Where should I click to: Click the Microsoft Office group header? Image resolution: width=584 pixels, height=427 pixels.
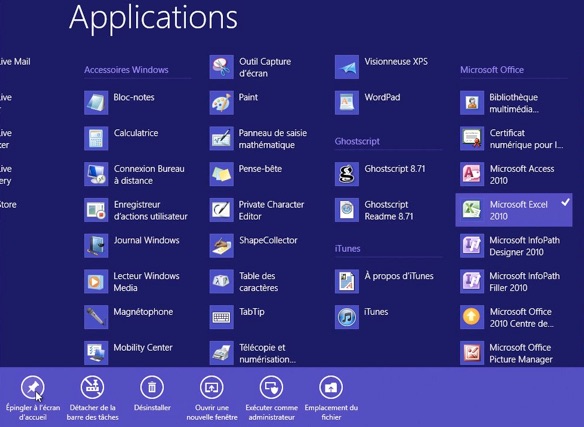click(x=492, y=70)
